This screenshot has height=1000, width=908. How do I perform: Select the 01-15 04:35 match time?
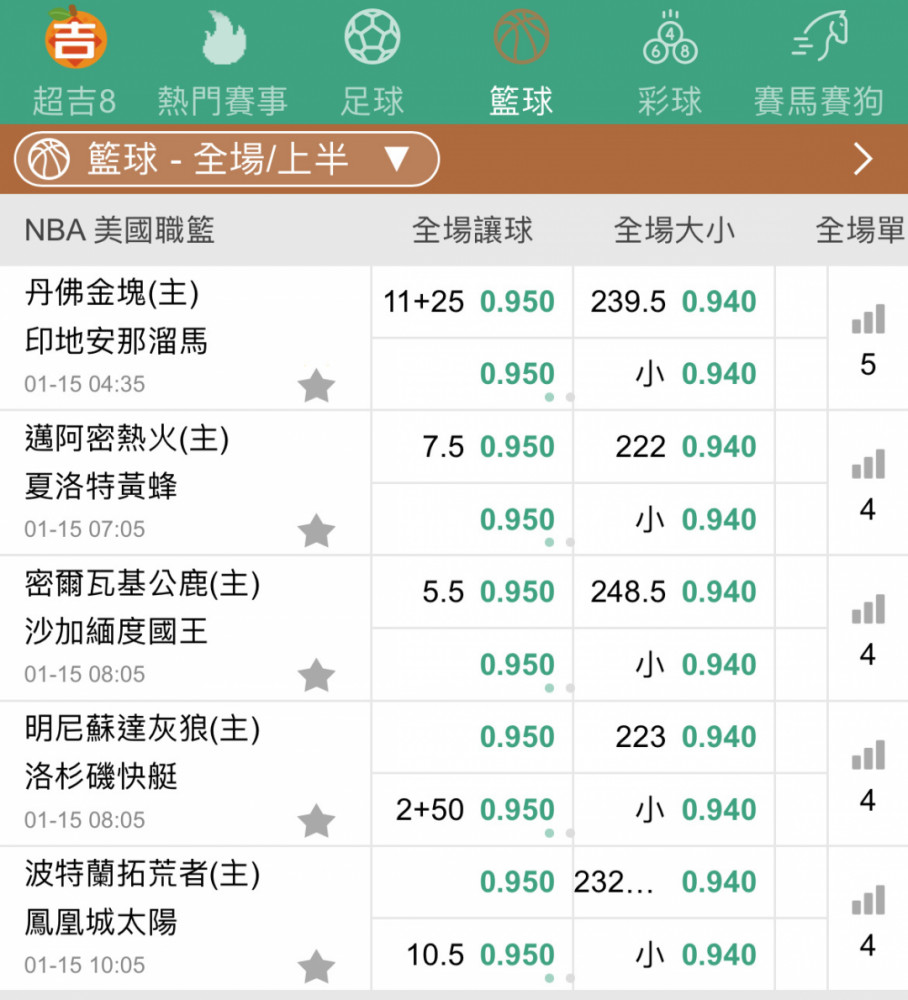[x=85, y=384]
